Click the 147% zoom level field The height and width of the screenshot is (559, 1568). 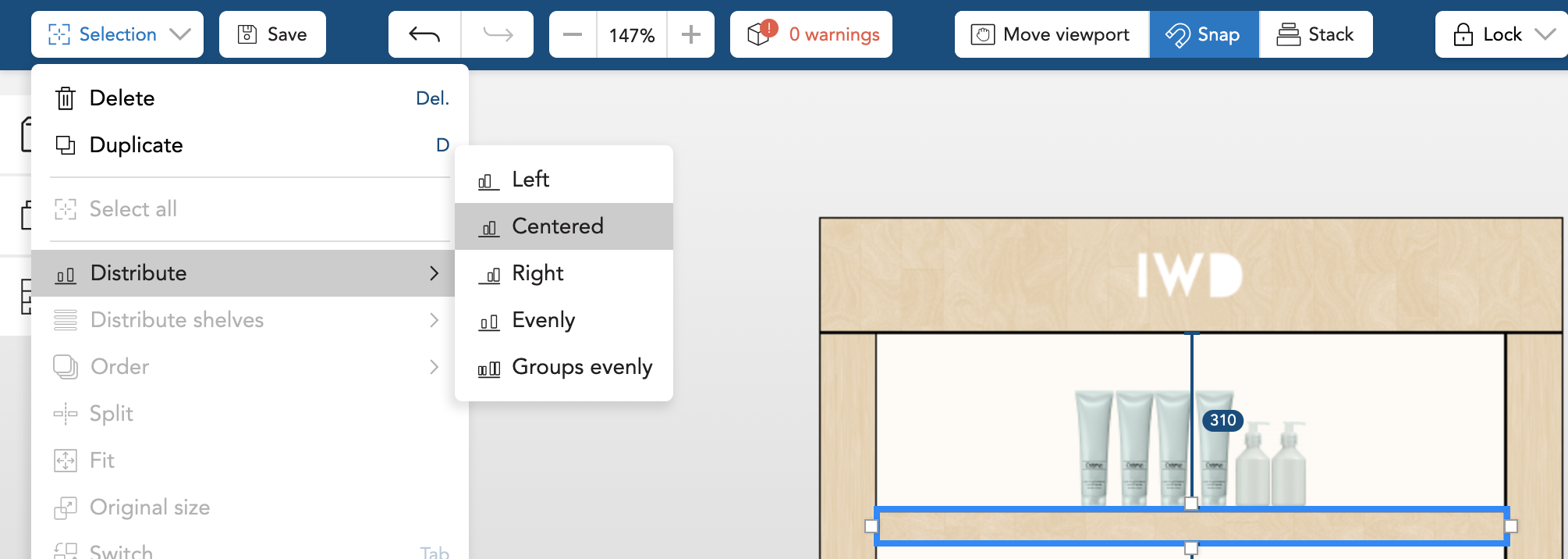tap(632, 35)
